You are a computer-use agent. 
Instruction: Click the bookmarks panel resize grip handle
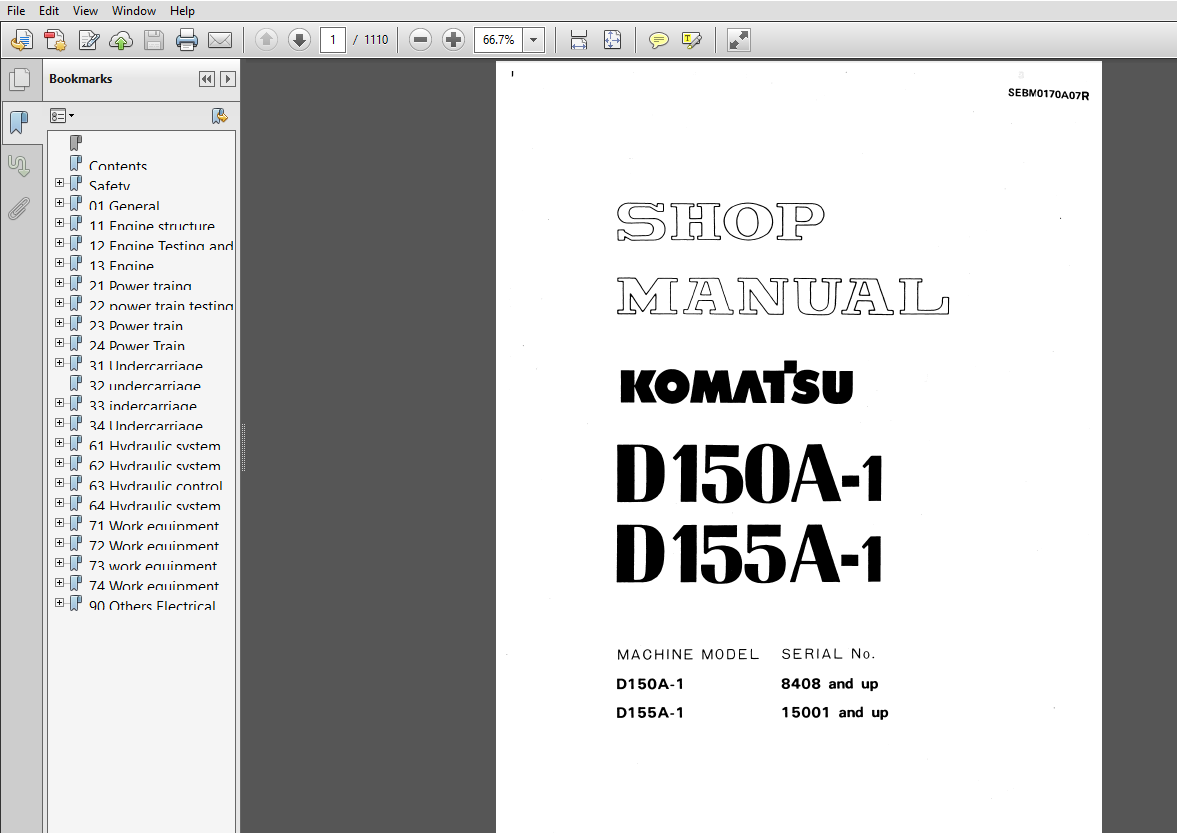tap(242, 447)
